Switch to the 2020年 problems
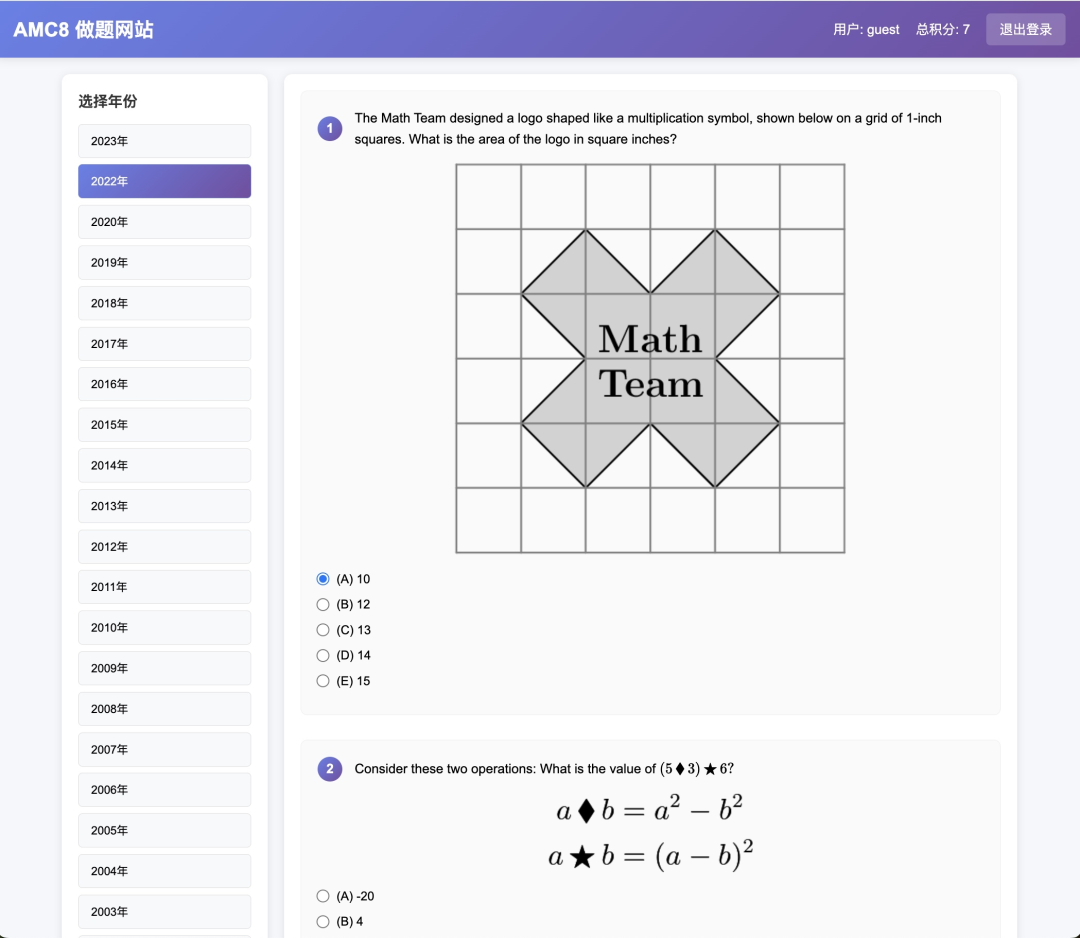This screenshot has height=938, width=1080. click(164, 222)
